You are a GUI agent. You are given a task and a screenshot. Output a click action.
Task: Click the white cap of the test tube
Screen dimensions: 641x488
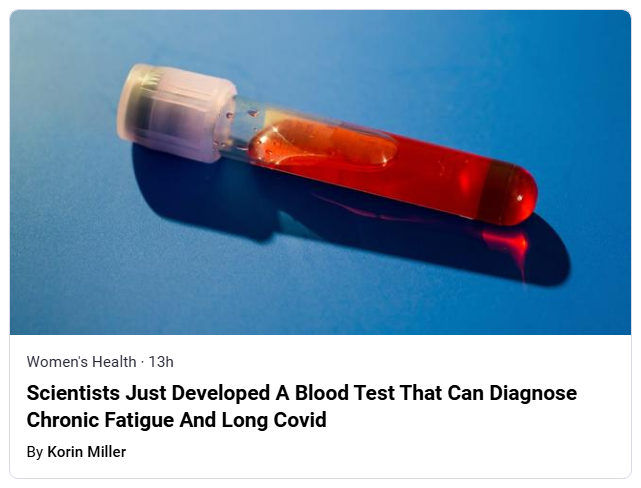click(x=176, y=112)
